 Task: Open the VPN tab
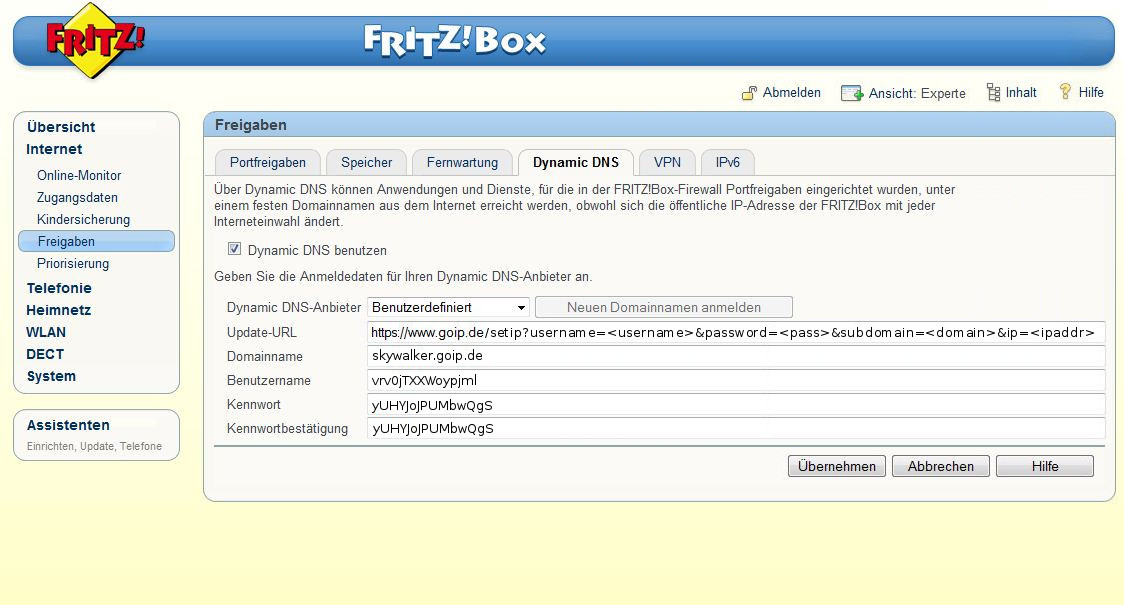(x=667, y=163)
